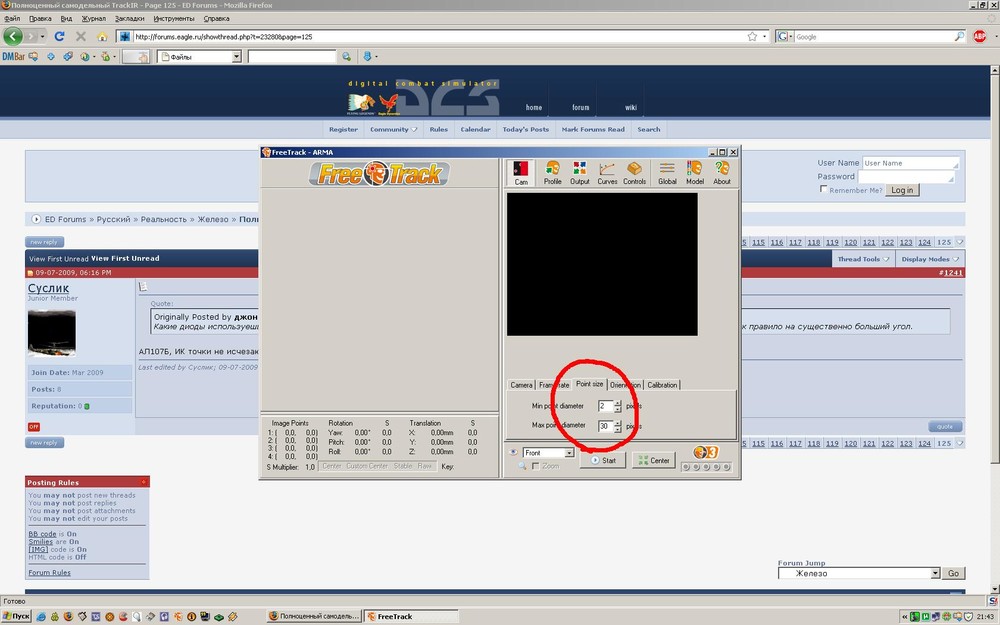Viewport: 1000px width, 625px height.
Task: Open Internet Explorer from quick launch
Action: tap(41, 617)
